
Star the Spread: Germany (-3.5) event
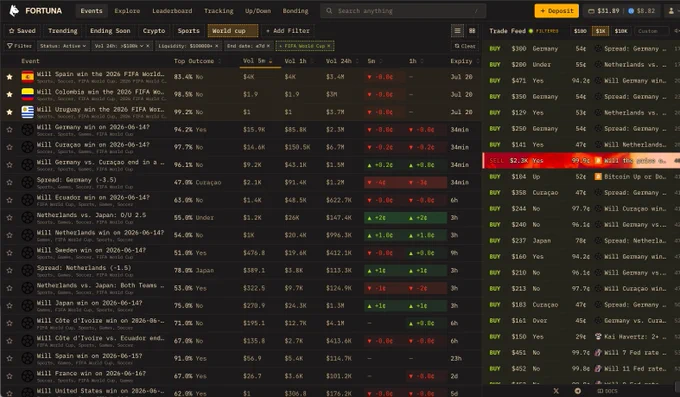point(10,182)
